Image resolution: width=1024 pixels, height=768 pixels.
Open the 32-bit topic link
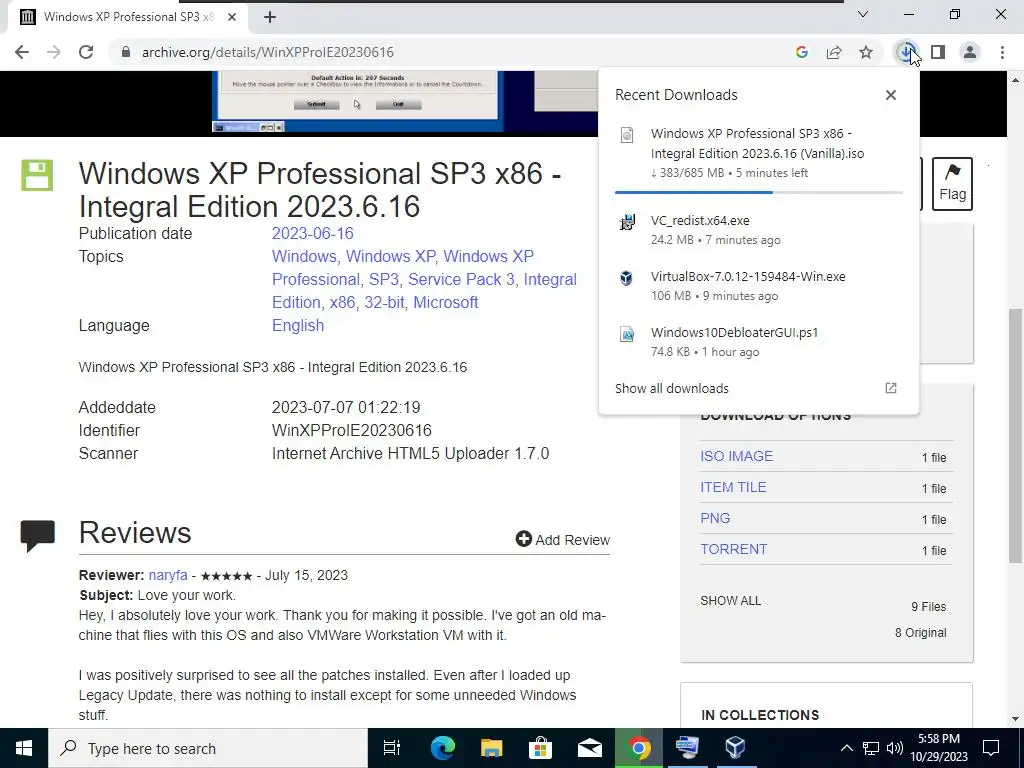point(384,302)
